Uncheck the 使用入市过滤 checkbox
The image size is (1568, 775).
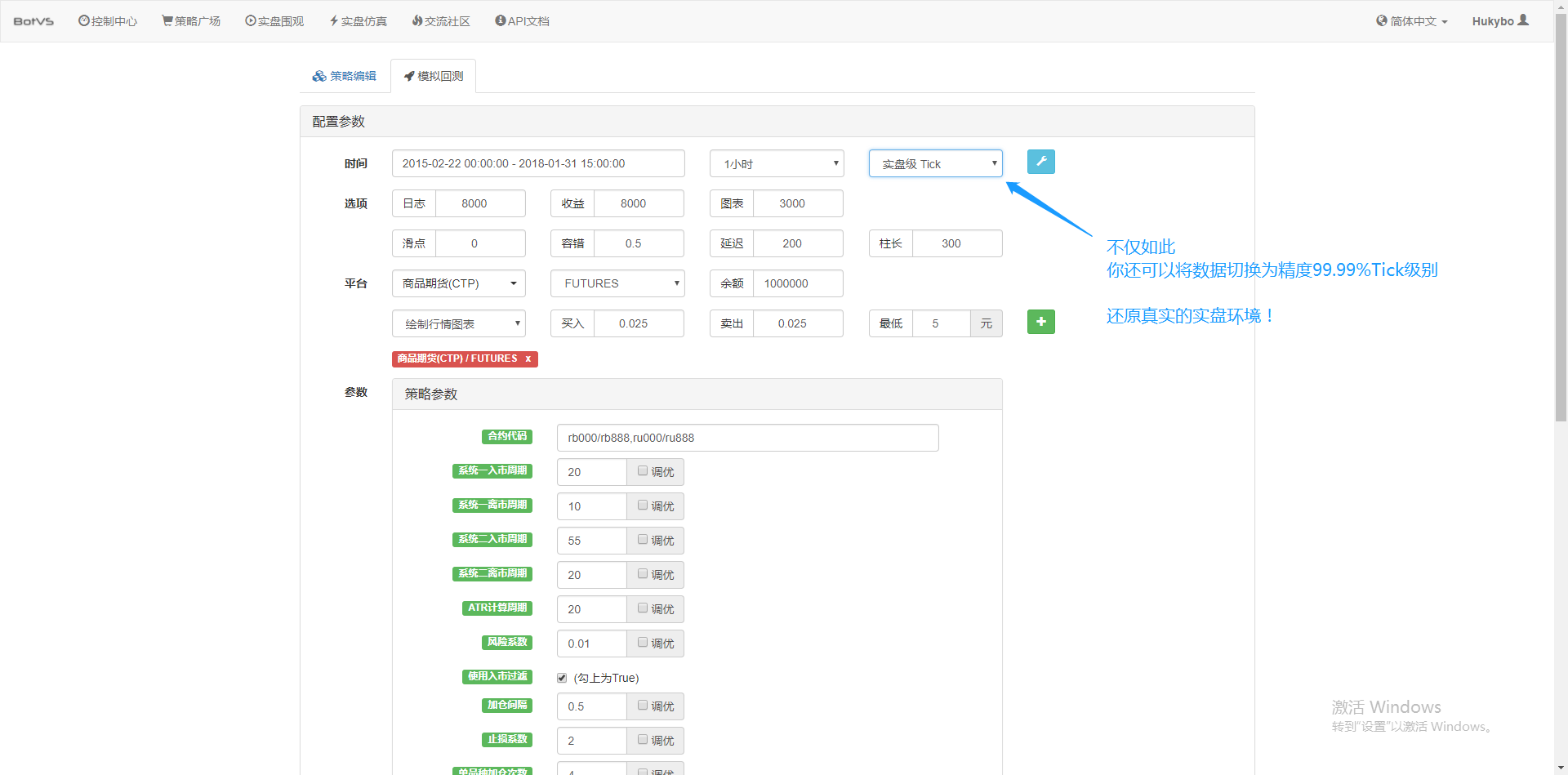(x=562, y=677)
